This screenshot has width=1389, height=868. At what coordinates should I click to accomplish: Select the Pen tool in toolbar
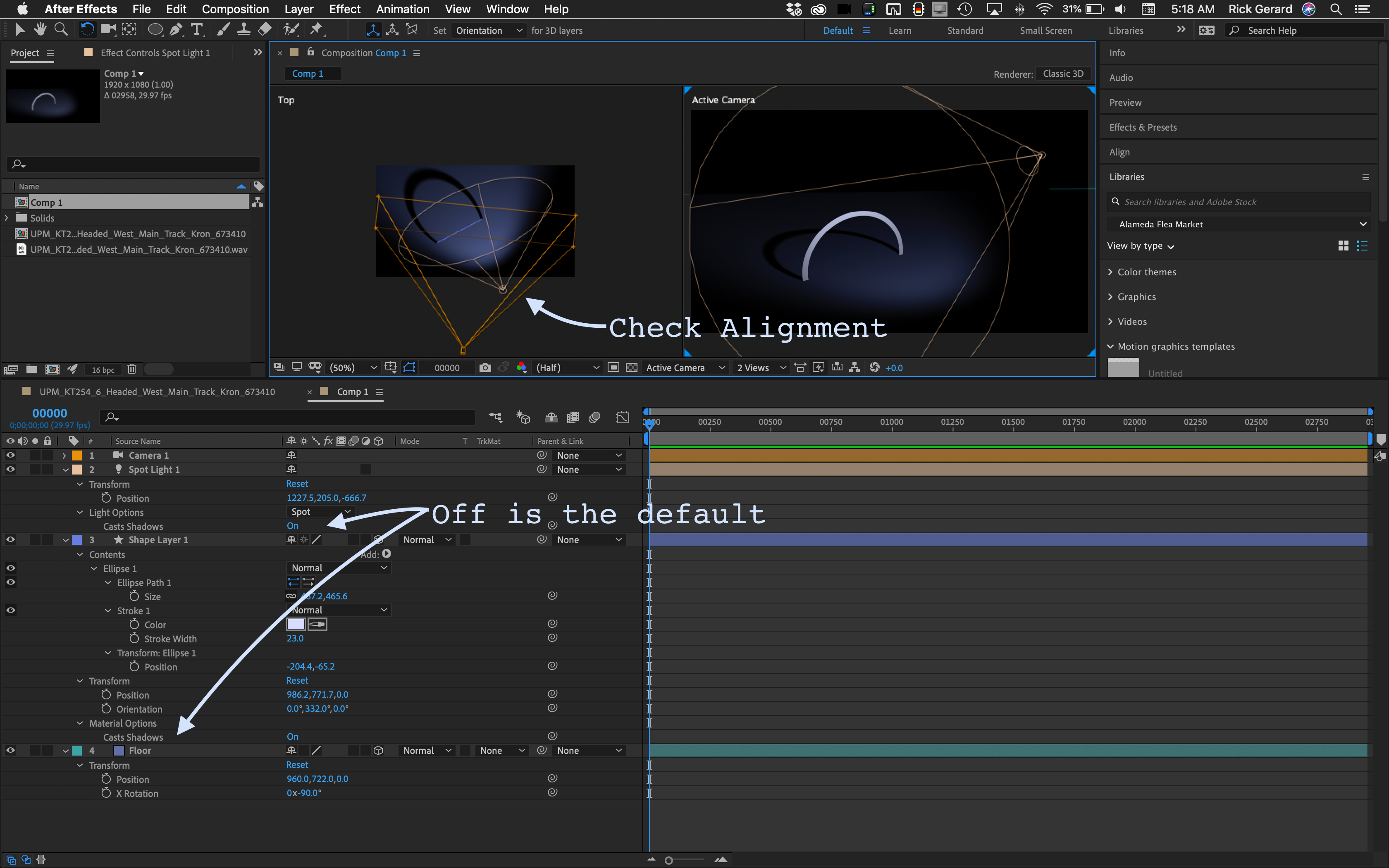[x=176, y=30]
